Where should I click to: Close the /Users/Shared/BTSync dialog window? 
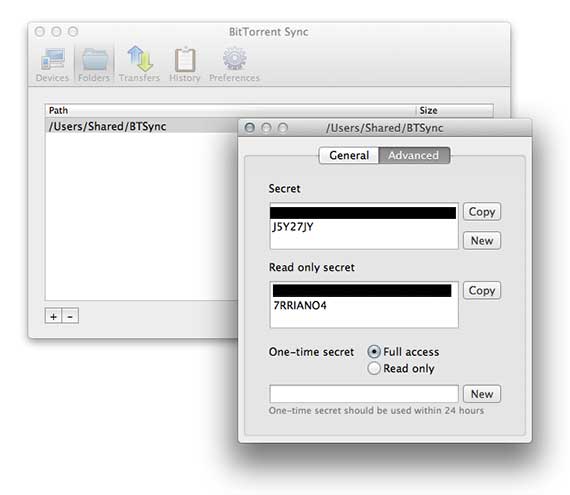tap(250, 128)
